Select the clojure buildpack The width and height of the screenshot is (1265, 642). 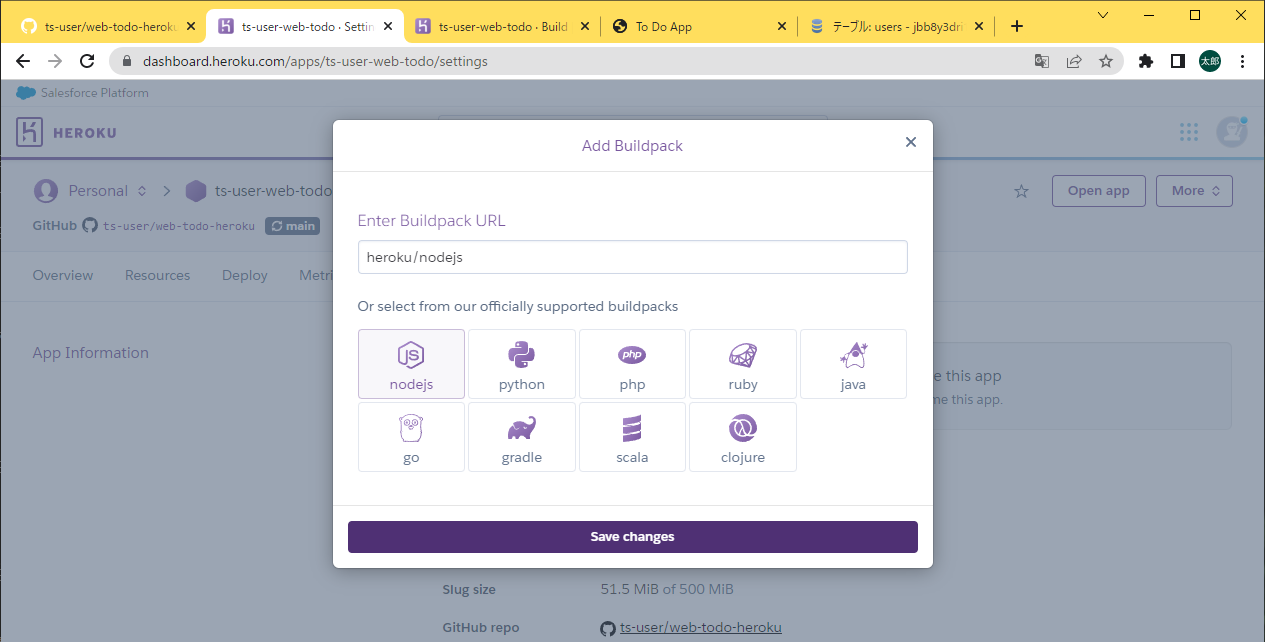[x=743, y=437]
